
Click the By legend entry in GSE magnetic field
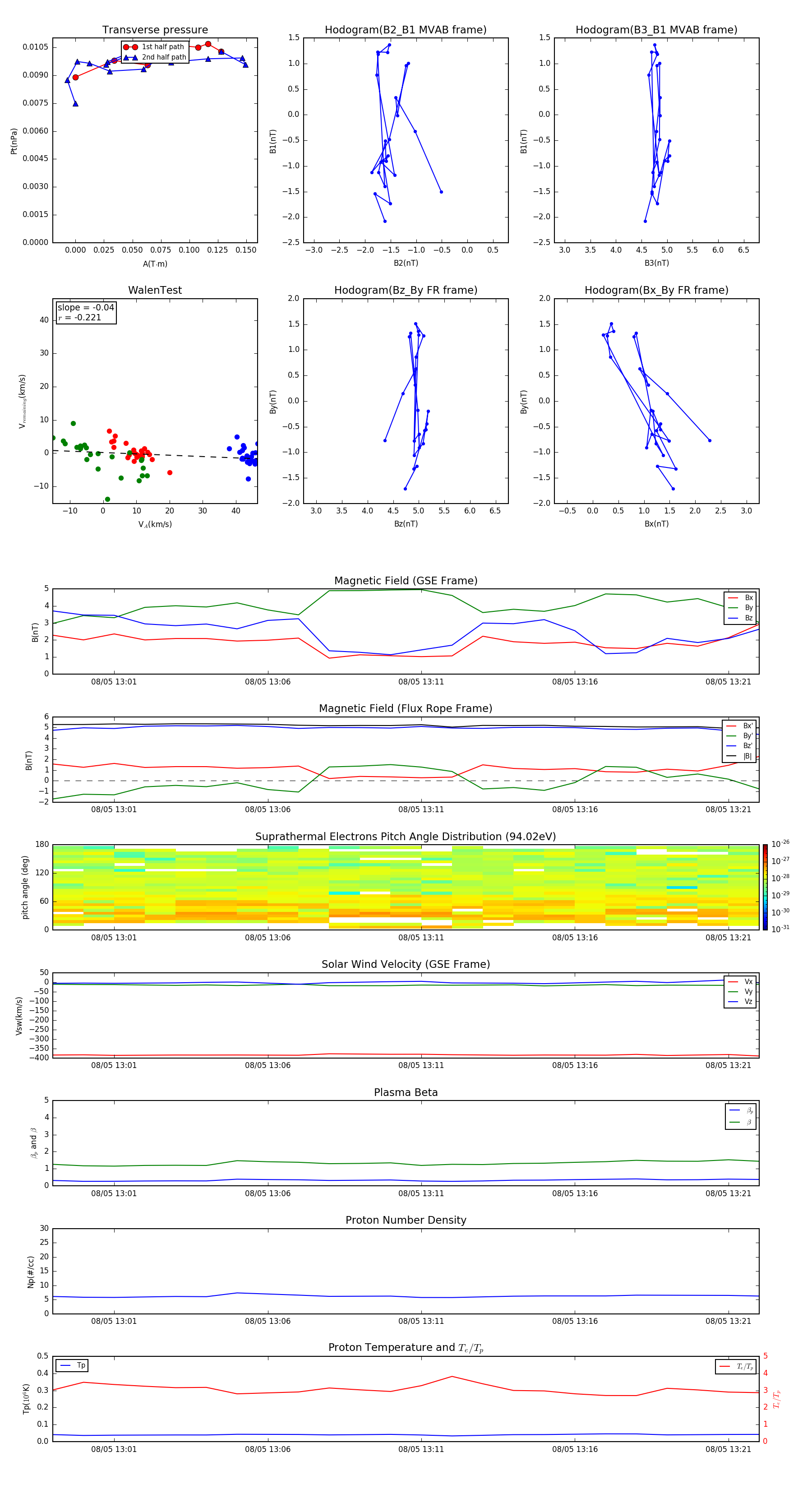coord(740,608)
